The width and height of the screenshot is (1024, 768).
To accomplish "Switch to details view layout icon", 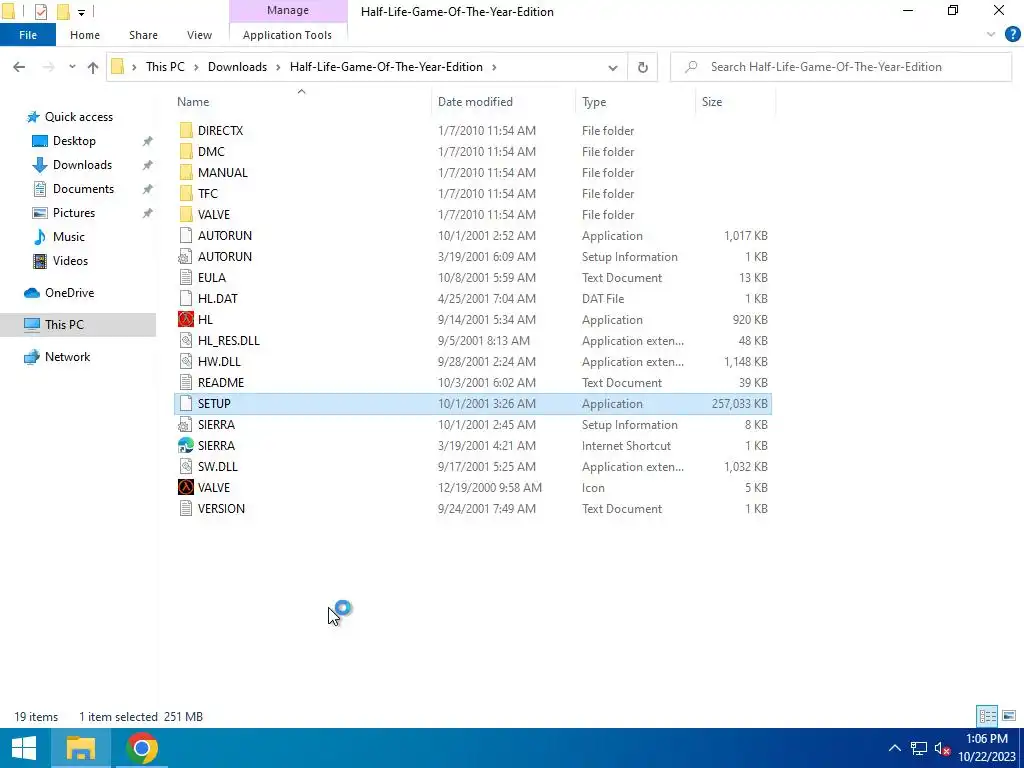I will [987, 716].
